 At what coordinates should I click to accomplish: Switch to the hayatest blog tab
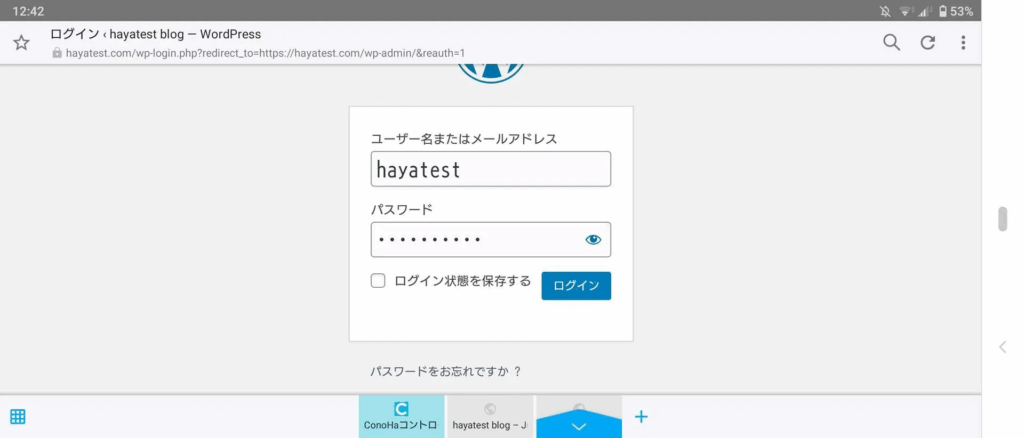click(x=489, y=416)
